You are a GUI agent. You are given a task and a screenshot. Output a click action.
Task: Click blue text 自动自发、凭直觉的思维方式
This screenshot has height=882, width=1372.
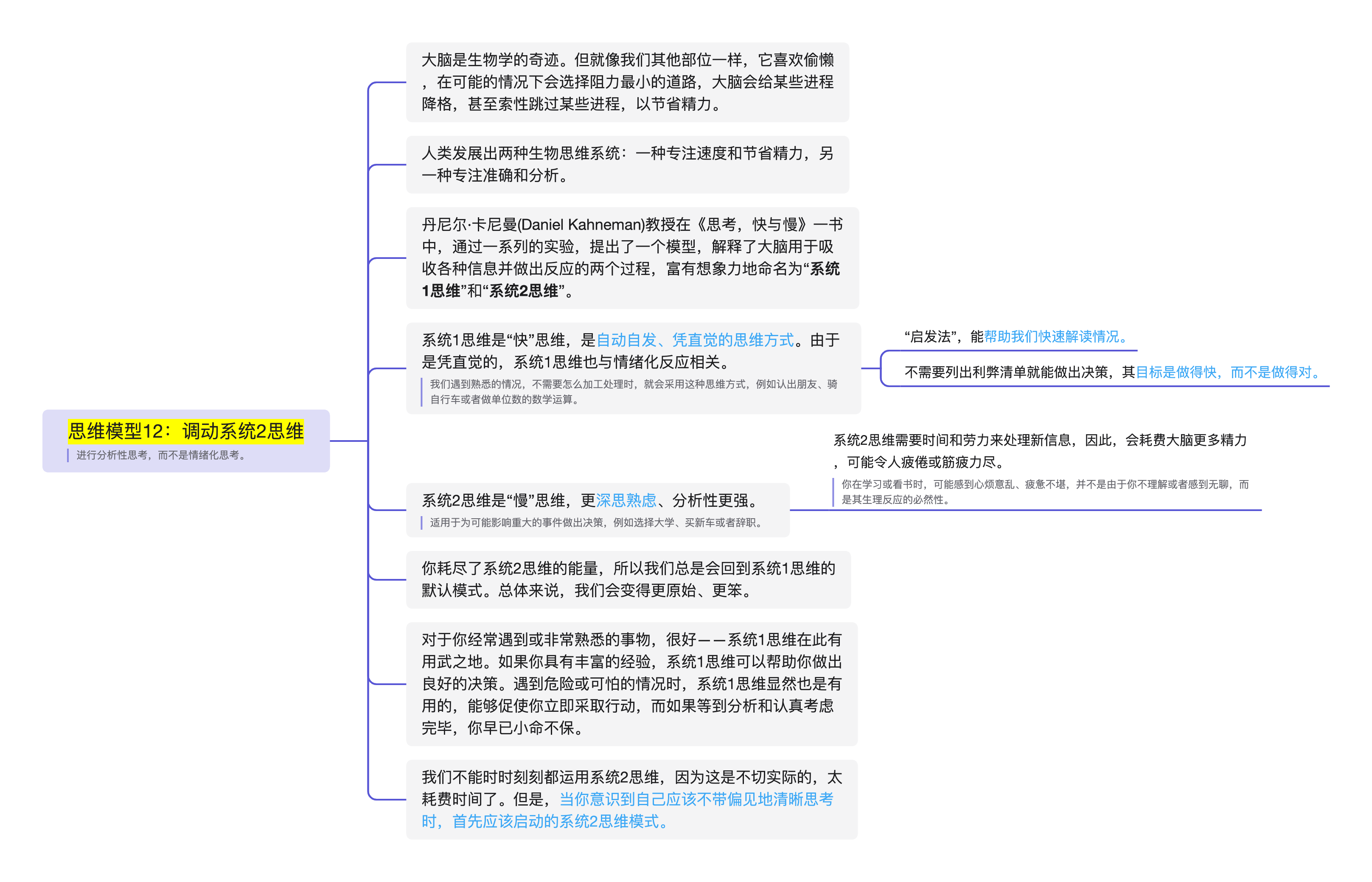click(x=695, y=340)
